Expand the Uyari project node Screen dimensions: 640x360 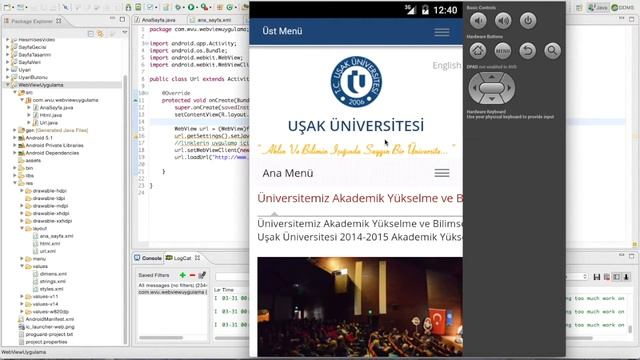pyautogui.click(x=7, y=70)
